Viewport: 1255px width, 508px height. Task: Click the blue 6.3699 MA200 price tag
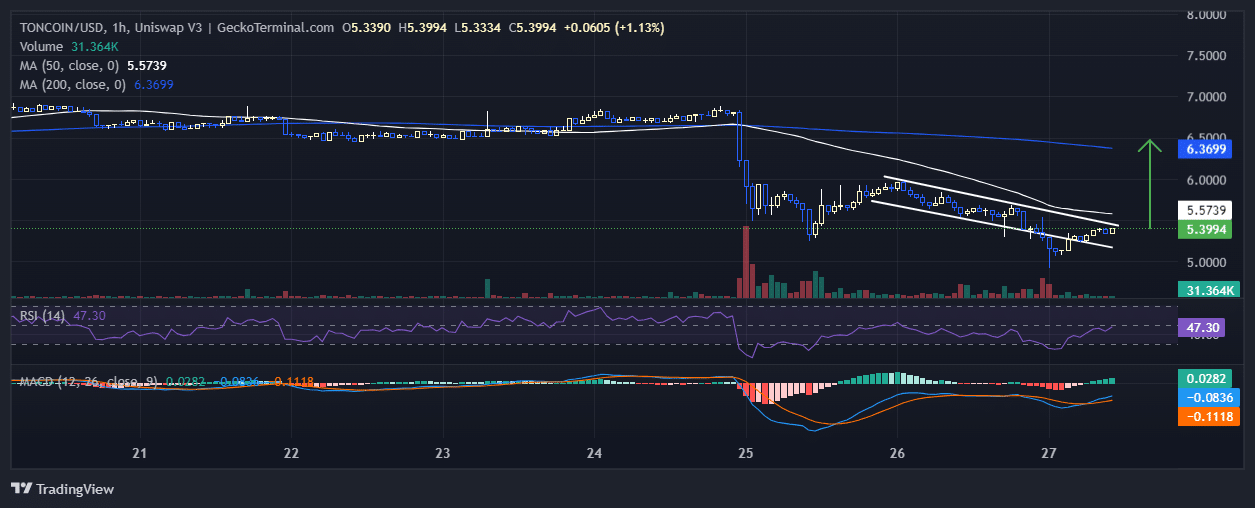coord(1206,149)
